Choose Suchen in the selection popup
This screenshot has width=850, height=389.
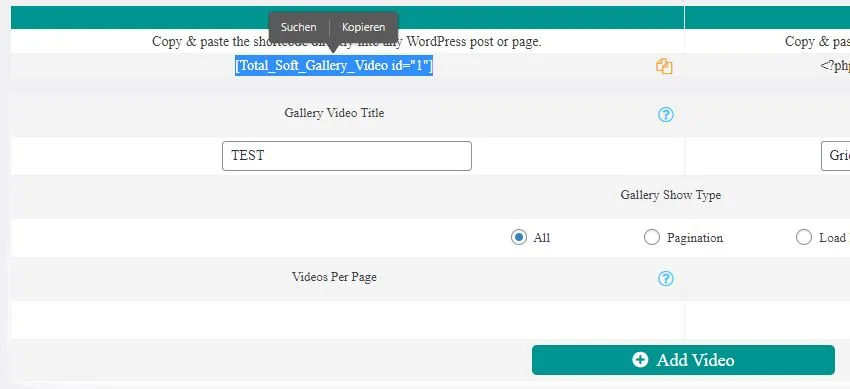(x=299, y=27)
